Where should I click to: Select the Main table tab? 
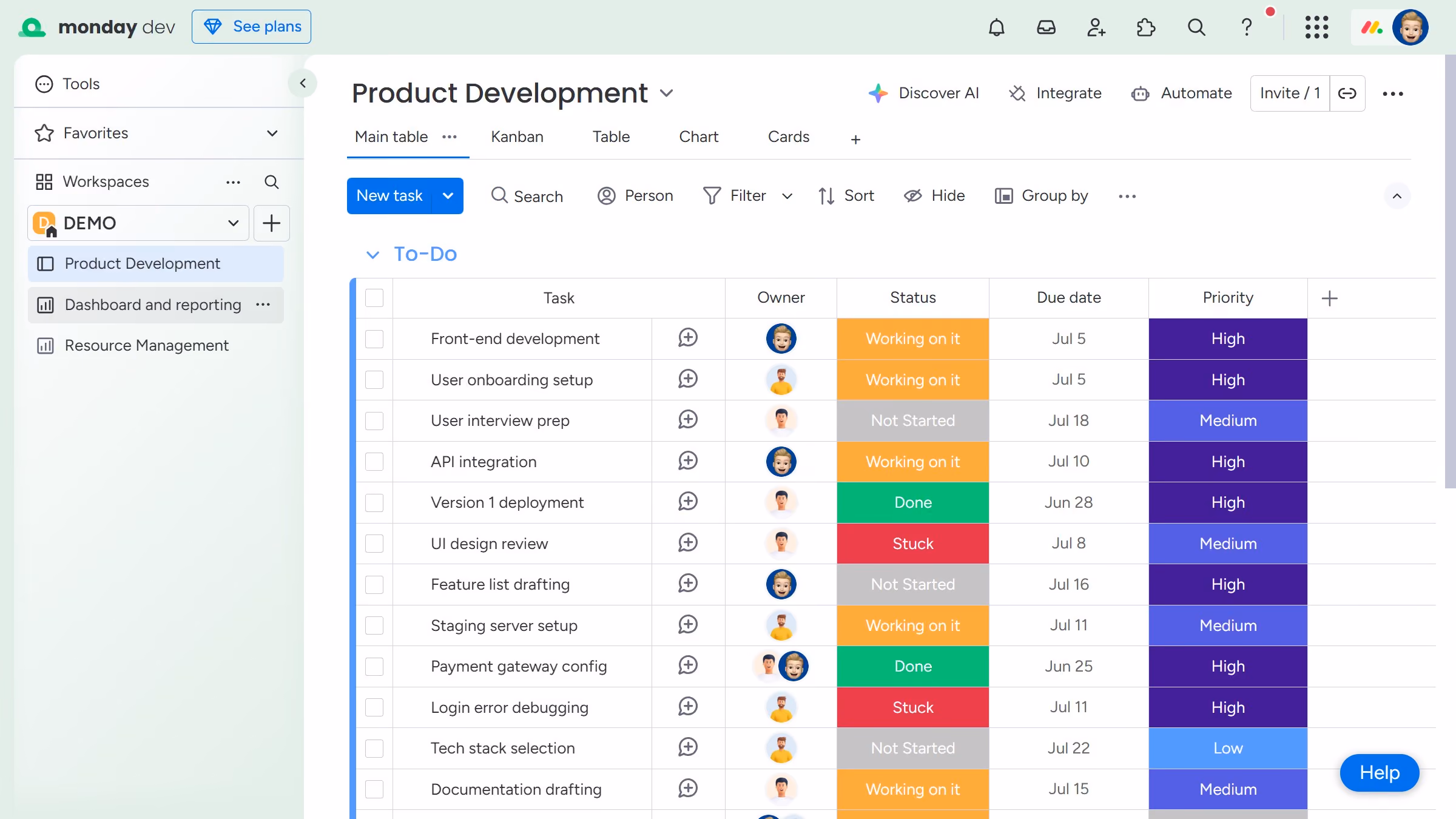point(391,137)
